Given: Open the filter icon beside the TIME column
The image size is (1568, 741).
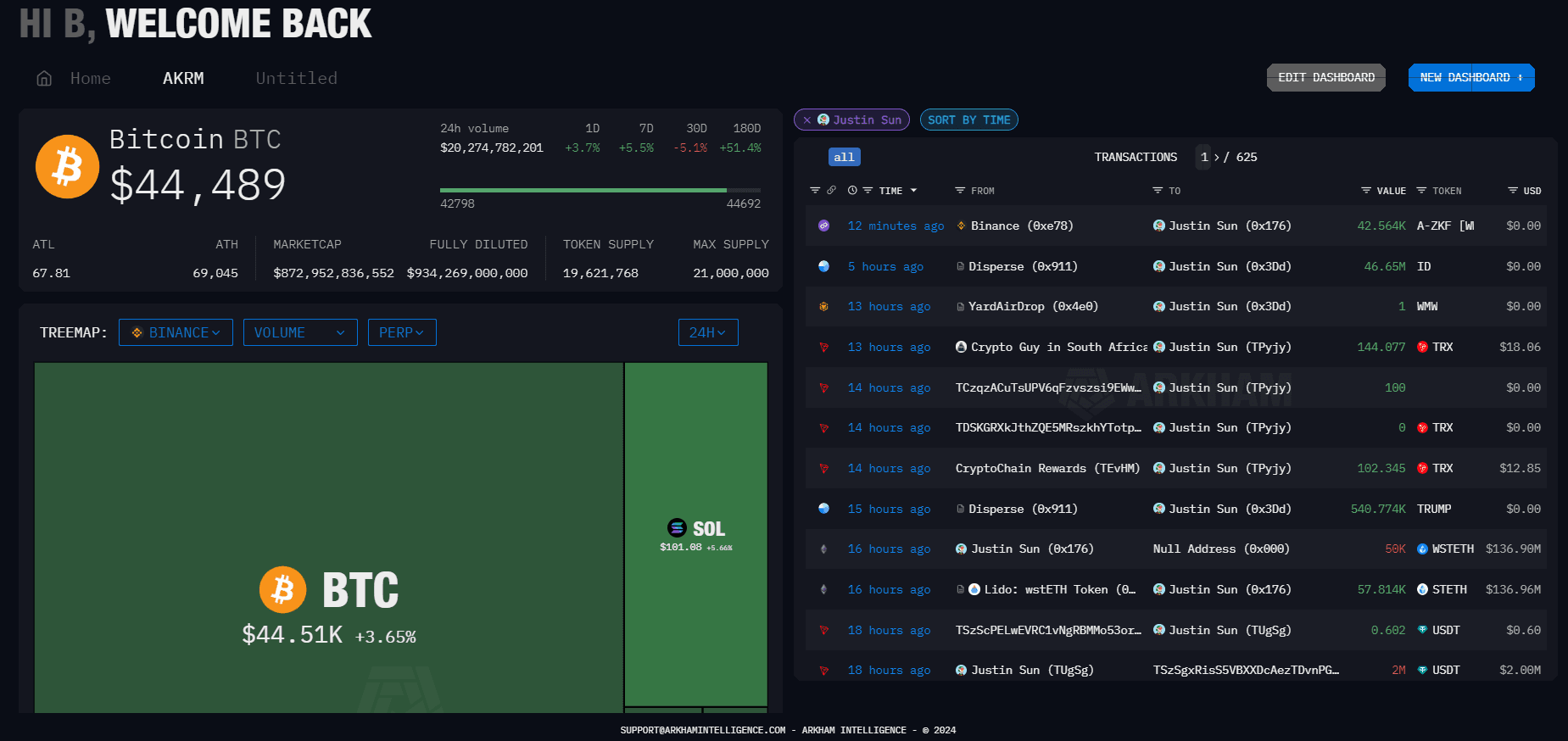Looking at the screenshot, I should pos(868,191).
